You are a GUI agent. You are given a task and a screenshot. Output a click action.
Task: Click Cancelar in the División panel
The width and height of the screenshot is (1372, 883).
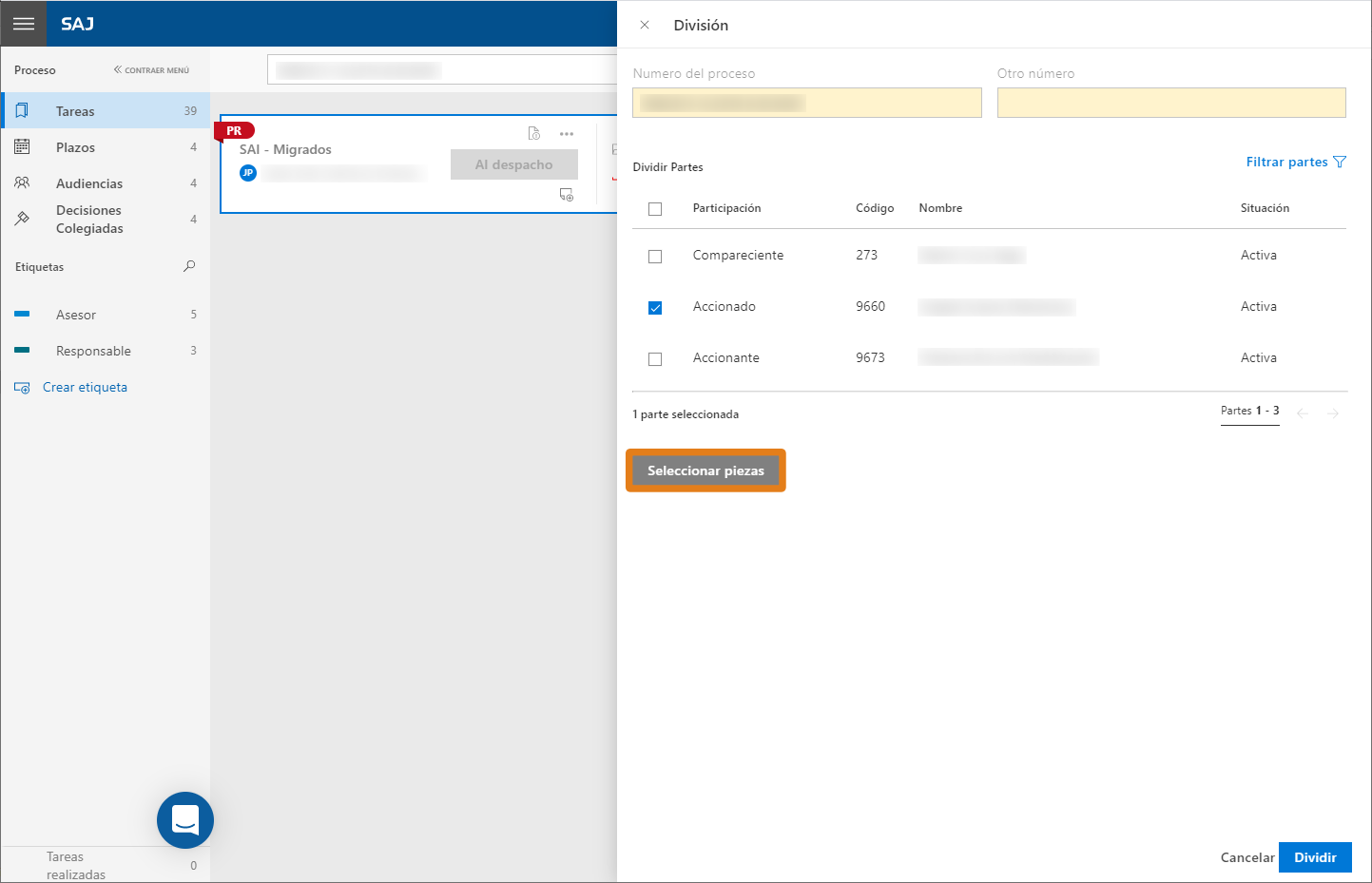1247,857
